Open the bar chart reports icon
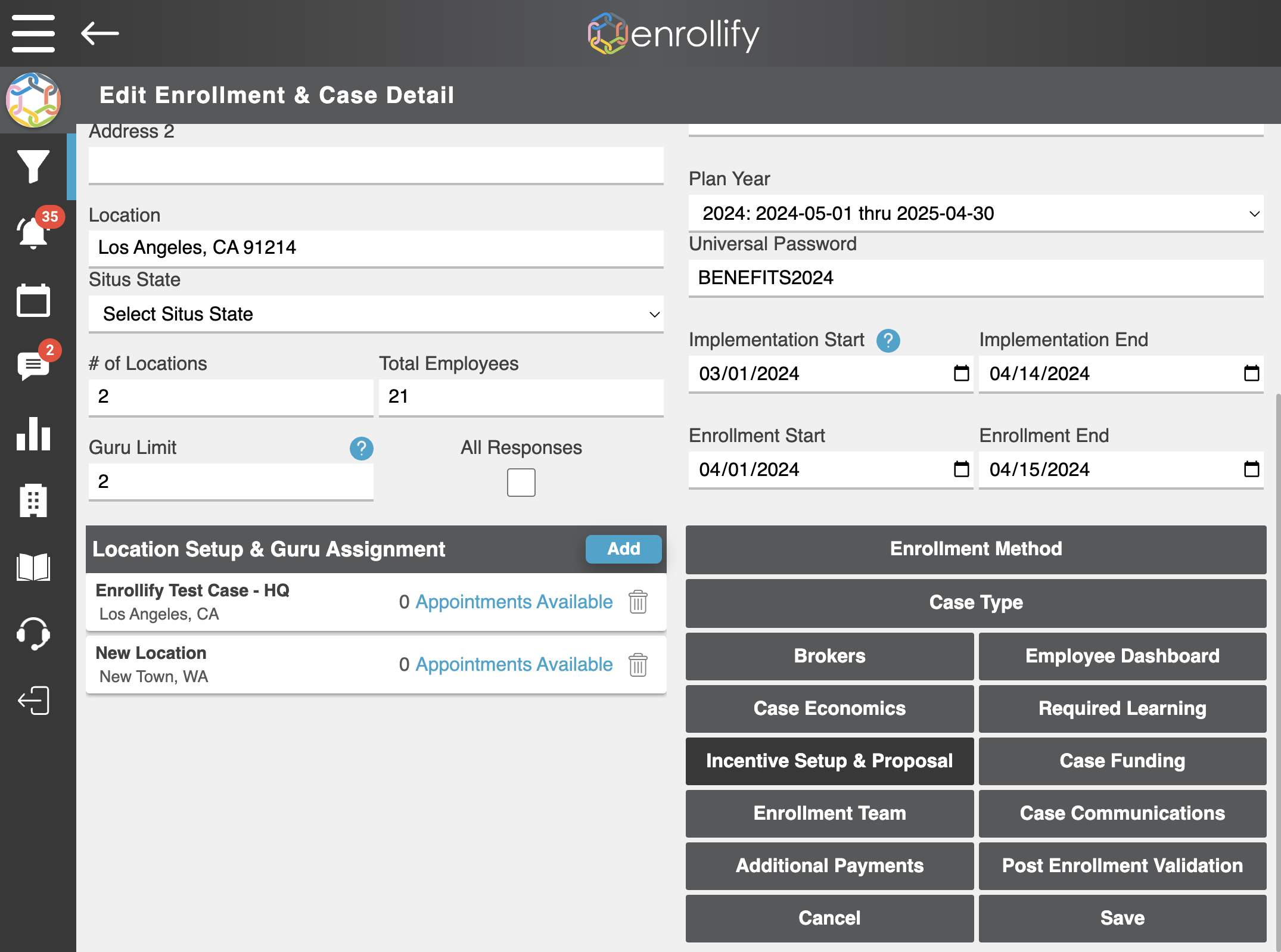Viewport: 1281px width, 952px height. tap(33, 434)
